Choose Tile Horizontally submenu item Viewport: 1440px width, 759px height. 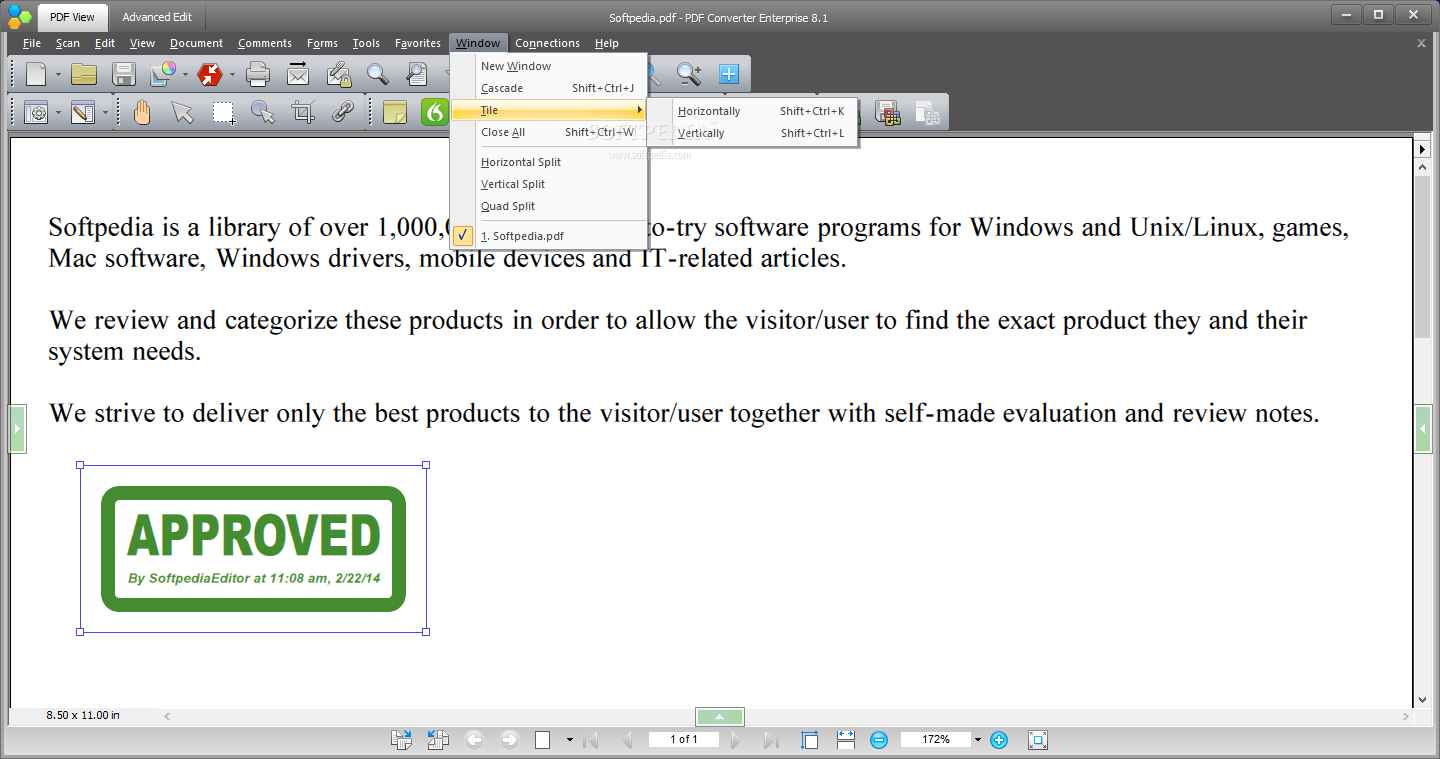pyautogui.click(x=752, y=111)
